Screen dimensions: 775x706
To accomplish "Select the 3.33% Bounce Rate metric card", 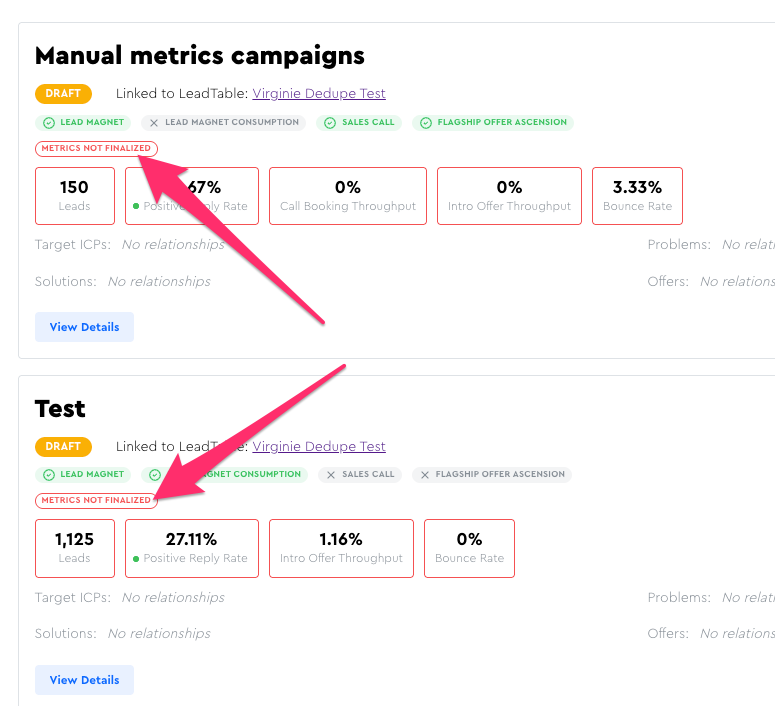I will (x=638, y=196).
